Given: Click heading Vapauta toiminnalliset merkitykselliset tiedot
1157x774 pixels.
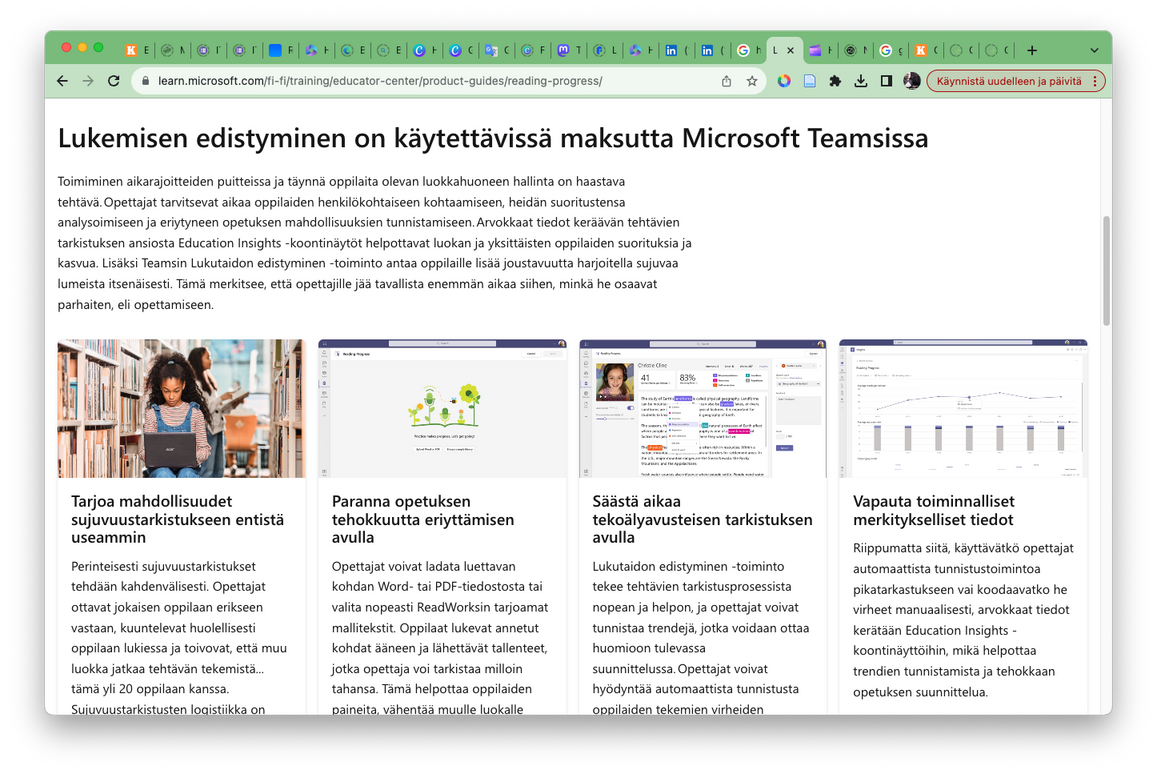Looking at the screenshot, I should (933, 511).
